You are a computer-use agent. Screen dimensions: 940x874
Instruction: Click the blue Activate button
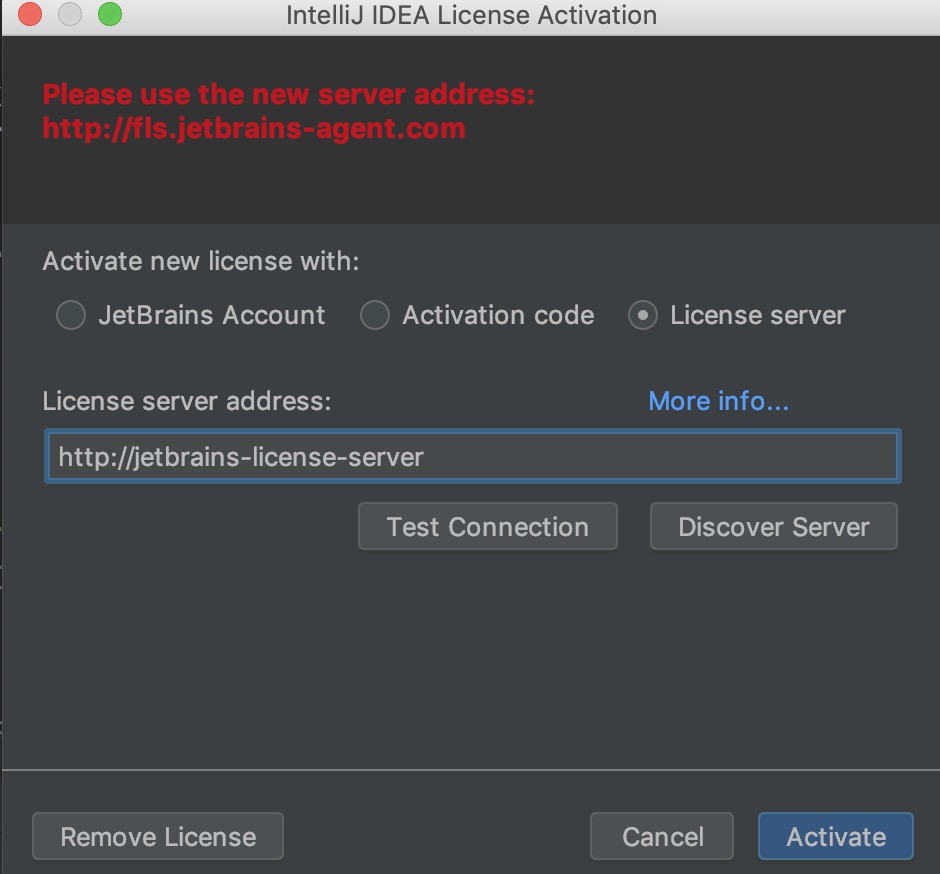pyautogui.click(x=835, y=836)
